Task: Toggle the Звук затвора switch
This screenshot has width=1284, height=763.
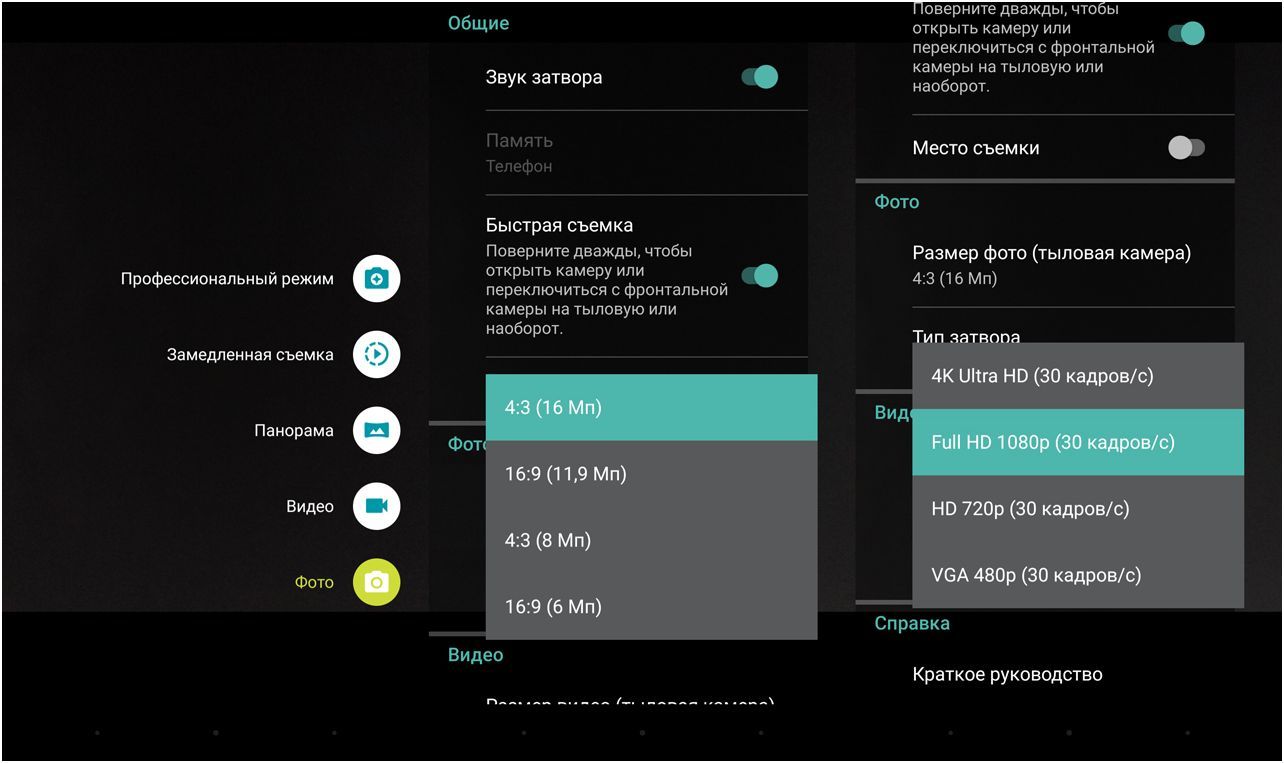Action: [760, 77]
